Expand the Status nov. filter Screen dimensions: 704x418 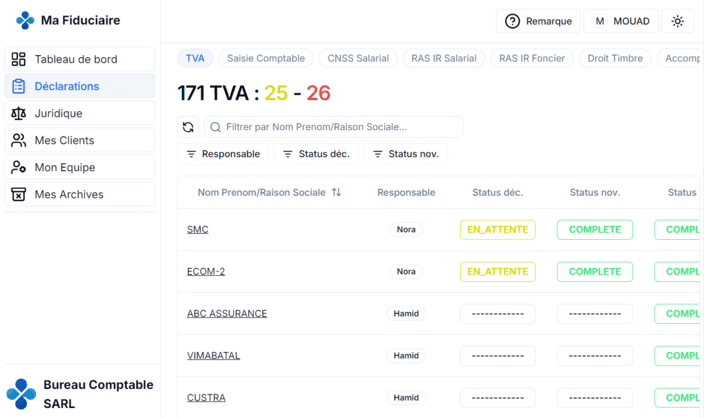point(405,154)
